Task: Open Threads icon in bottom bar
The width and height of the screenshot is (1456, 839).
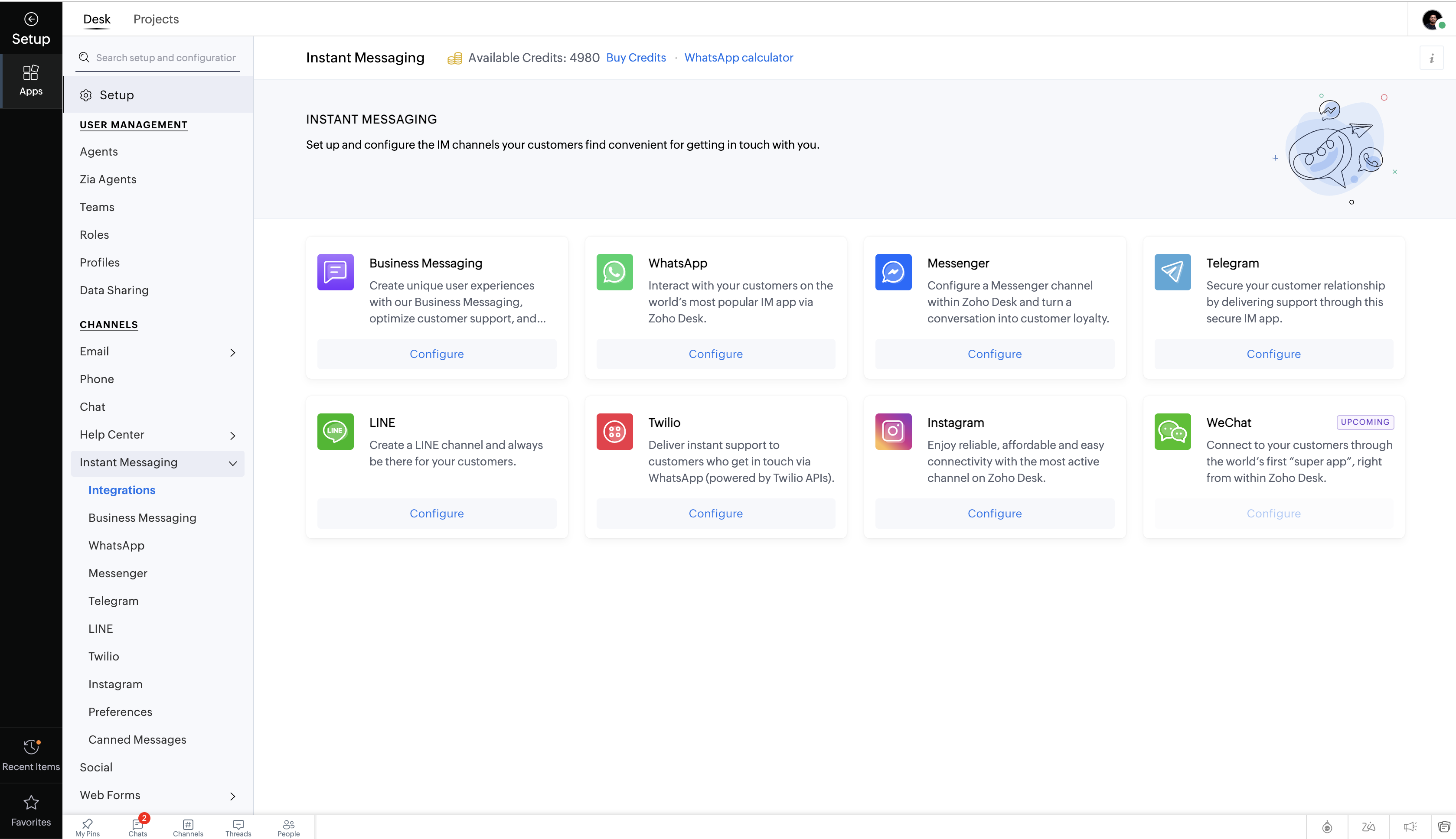Action: pyautogui.click(x=238, y=826)
